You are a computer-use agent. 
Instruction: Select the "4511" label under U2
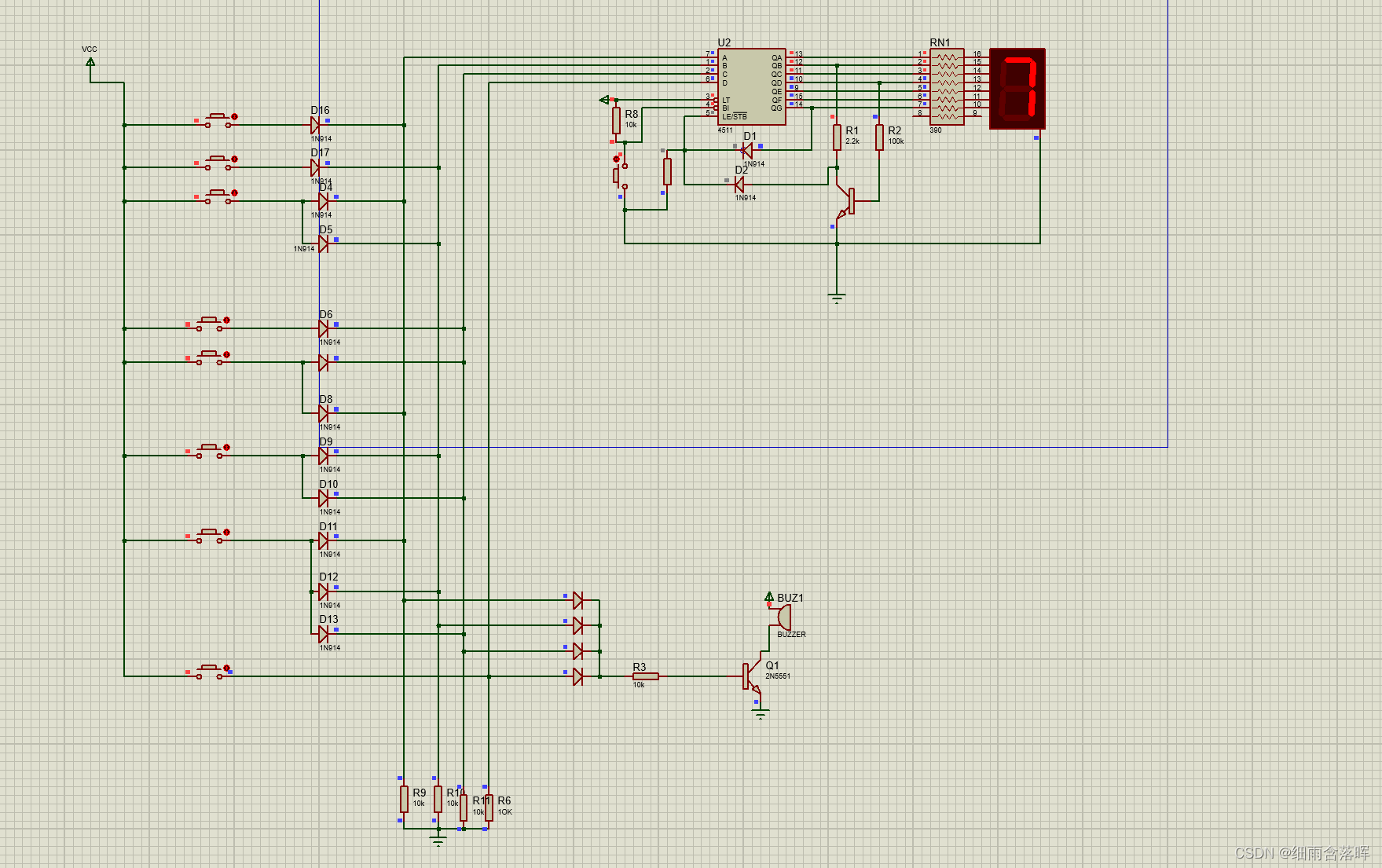(x=725, y=130)
